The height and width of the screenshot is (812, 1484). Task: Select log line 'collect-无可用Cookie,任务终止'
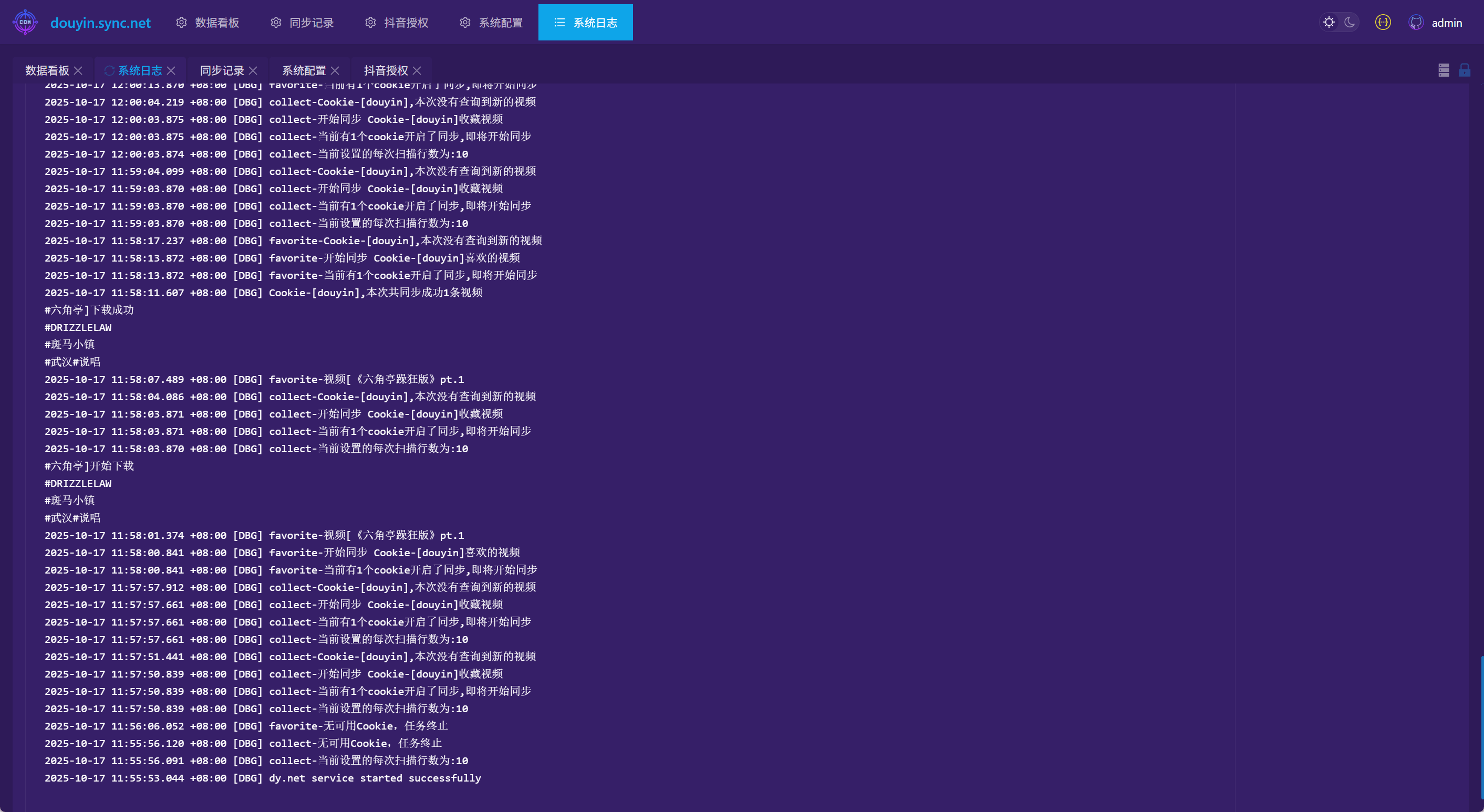pyautogui.click(x=243, y=744)
